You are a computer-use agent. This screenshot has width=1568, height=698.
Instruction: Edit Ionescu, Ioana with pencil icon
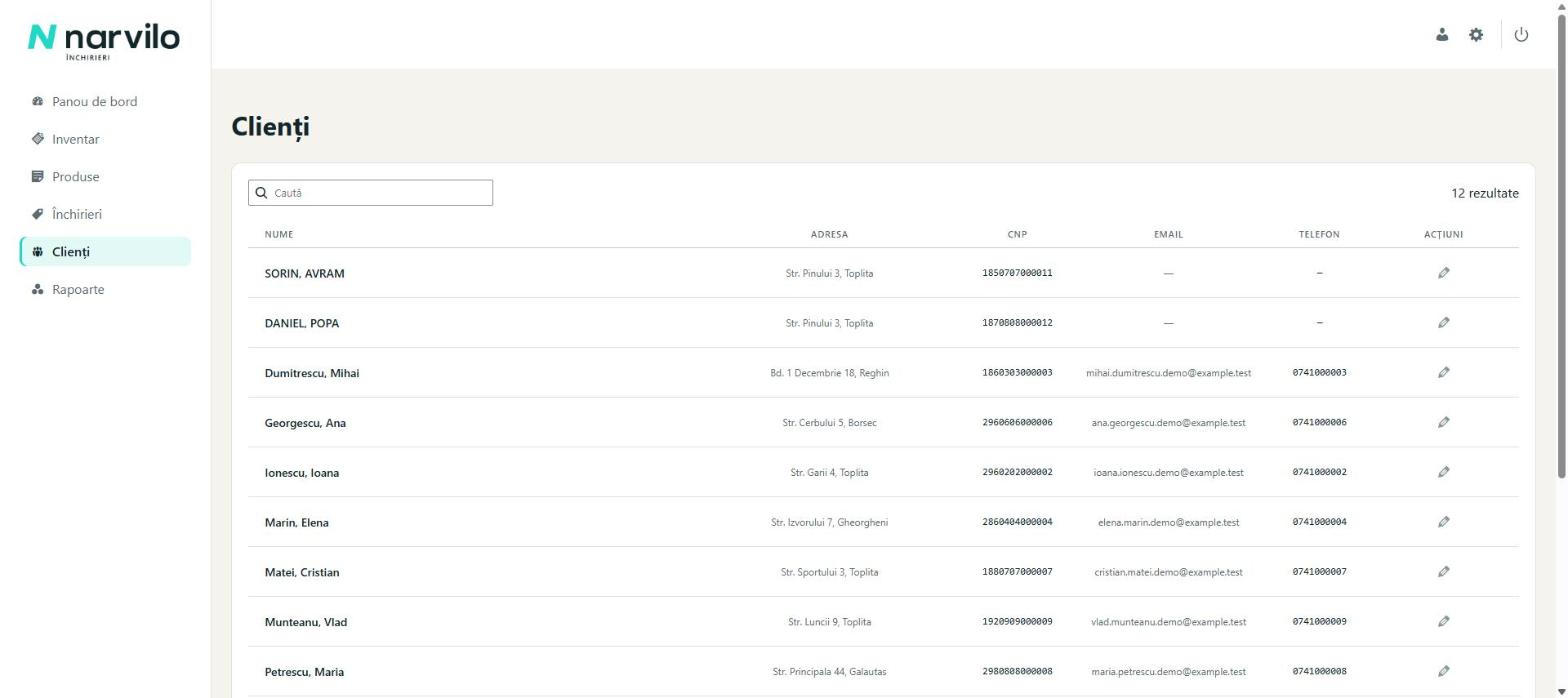(x=1443, y=472)
